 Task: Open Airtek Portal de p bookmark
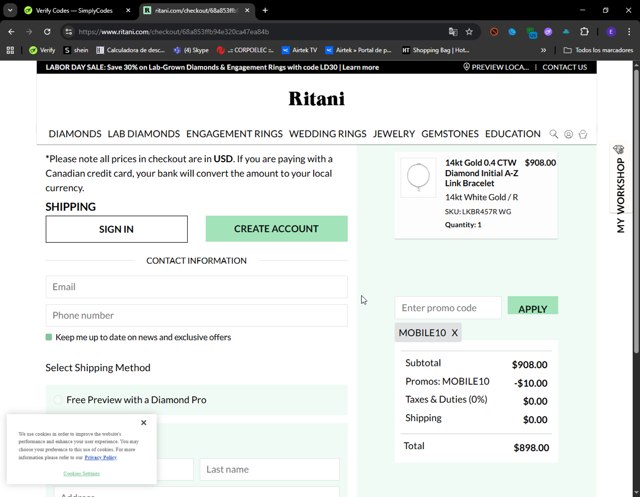[358, 50]
